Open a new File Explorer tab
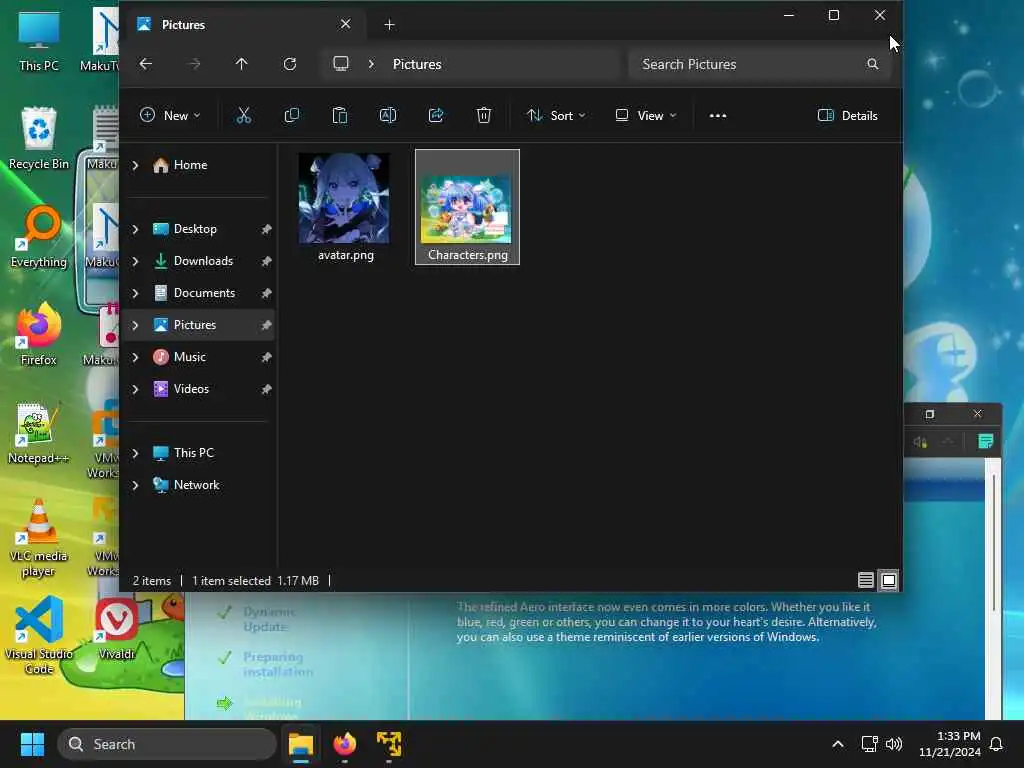 [389, 25]
